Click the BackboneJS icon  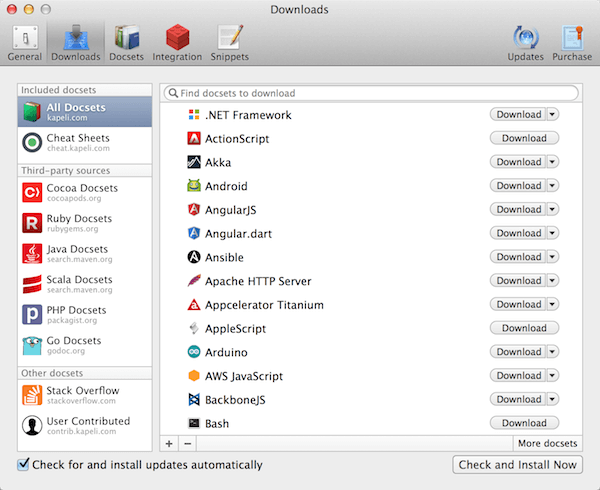(194, 399)
